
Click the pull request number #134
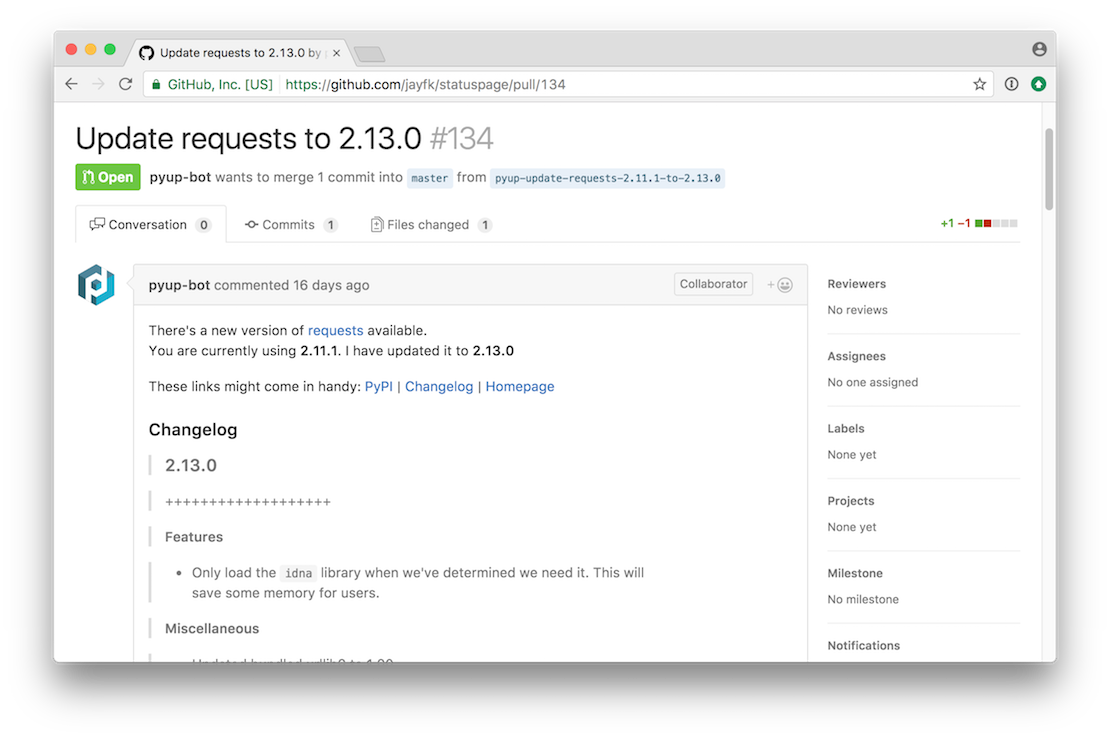click(x=462, y=138)
